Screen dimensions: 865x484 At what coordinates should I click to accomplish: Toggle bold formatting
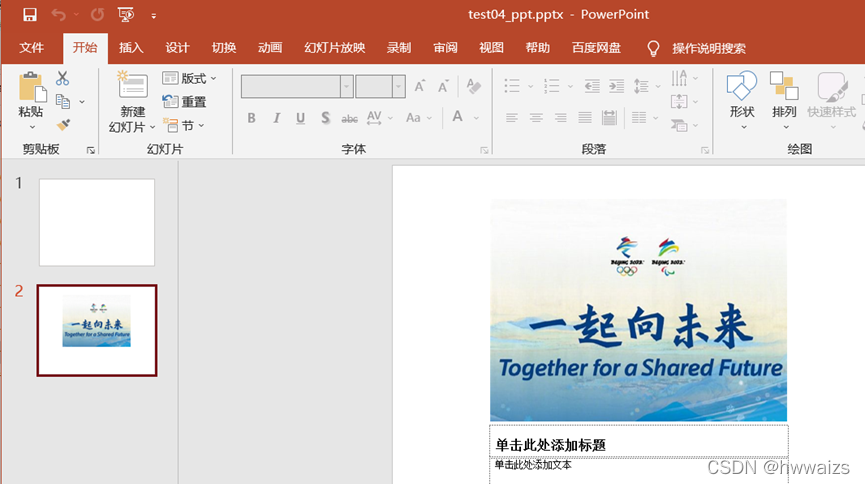[x=252, y=118]
